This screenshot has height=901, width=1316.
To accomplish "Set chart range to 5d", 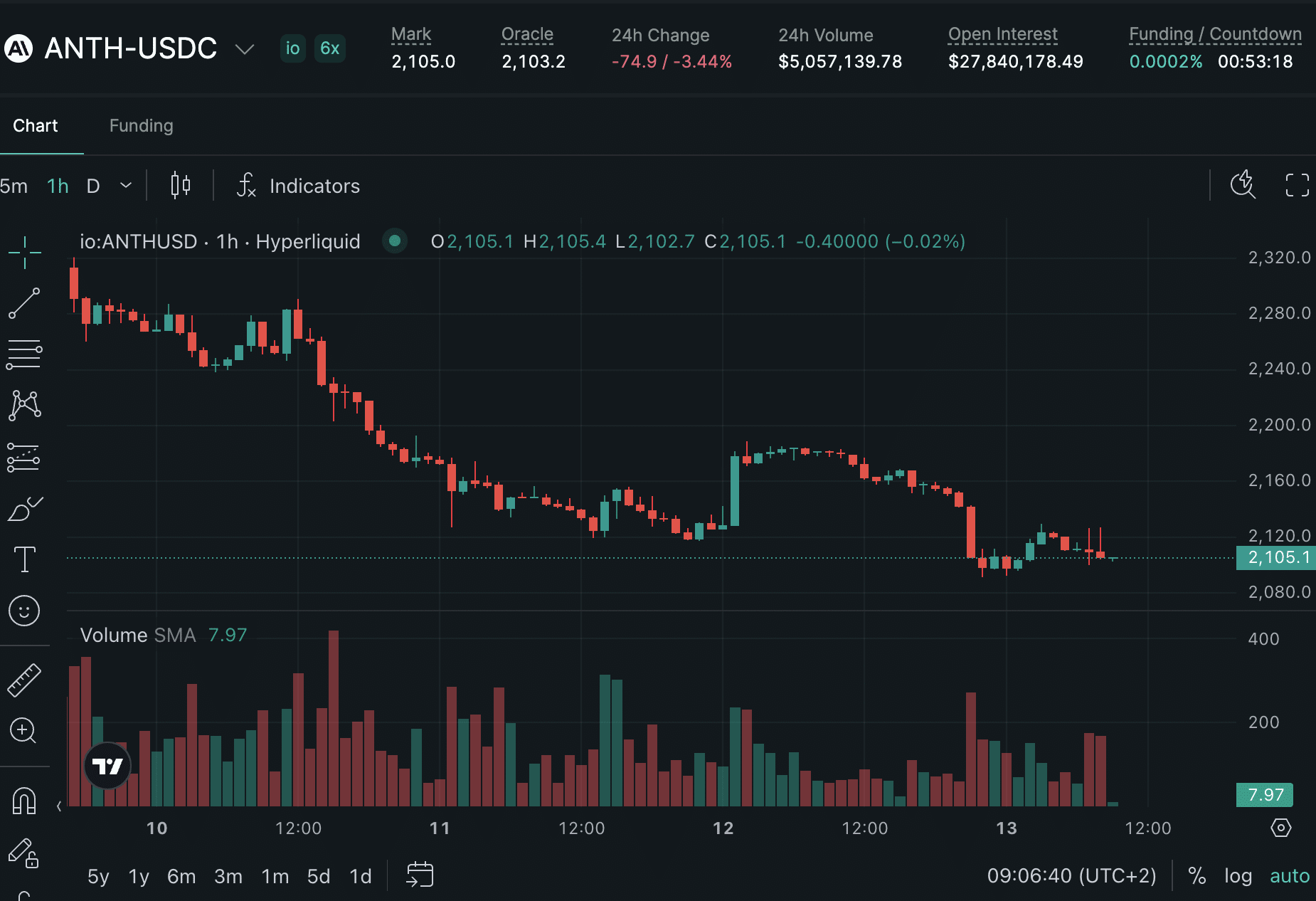I will (319, 876).
